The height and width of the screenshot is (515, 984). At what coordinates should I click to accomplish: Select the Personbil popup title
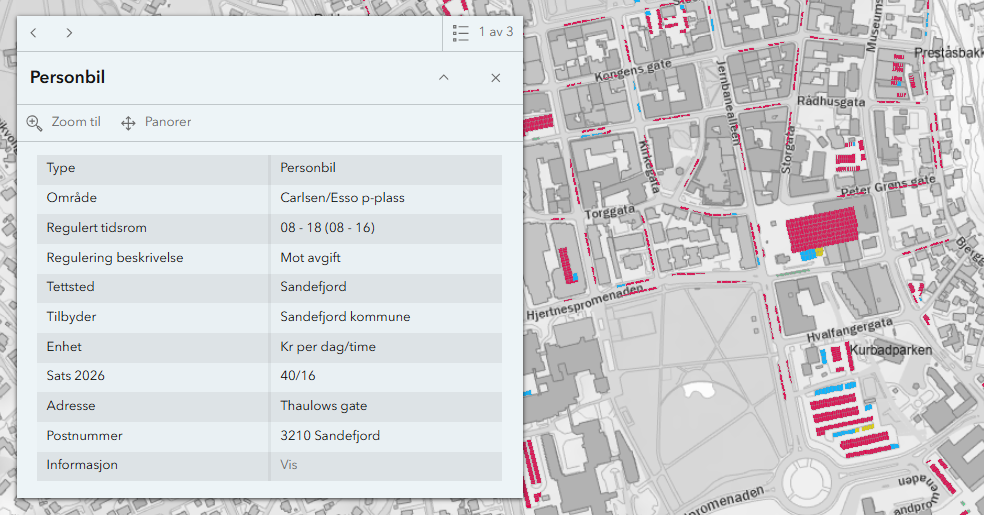[x=67, y=78]
